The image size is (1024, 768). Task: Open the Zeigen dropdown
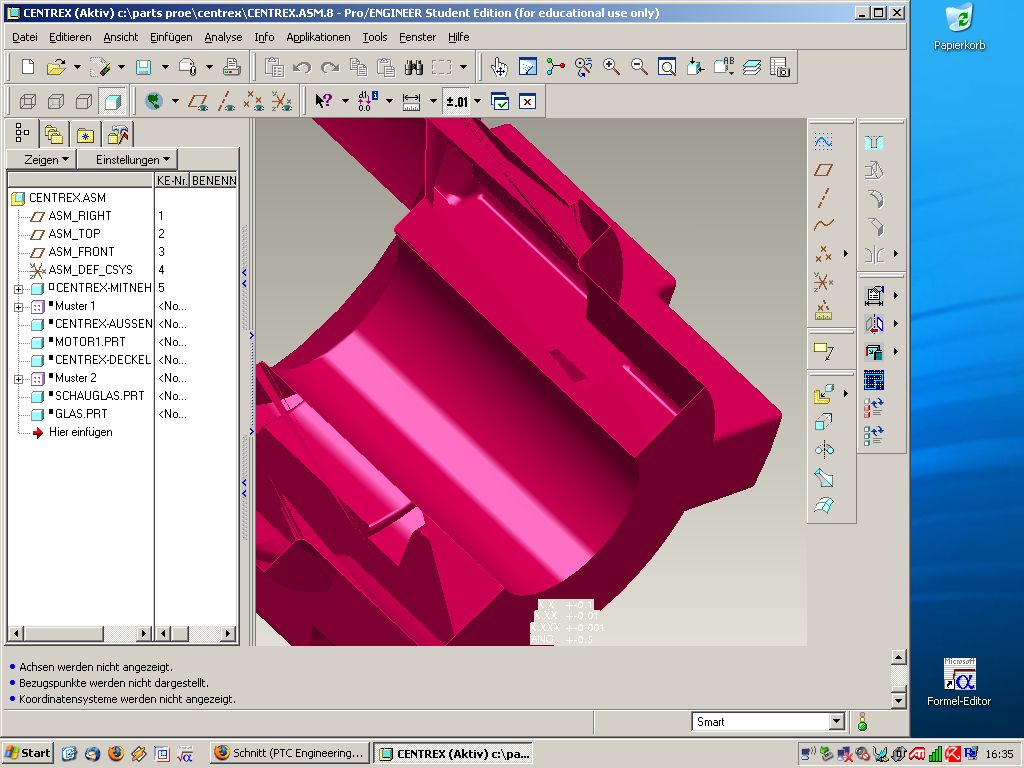pyautogui.click(x=42, y=159)
